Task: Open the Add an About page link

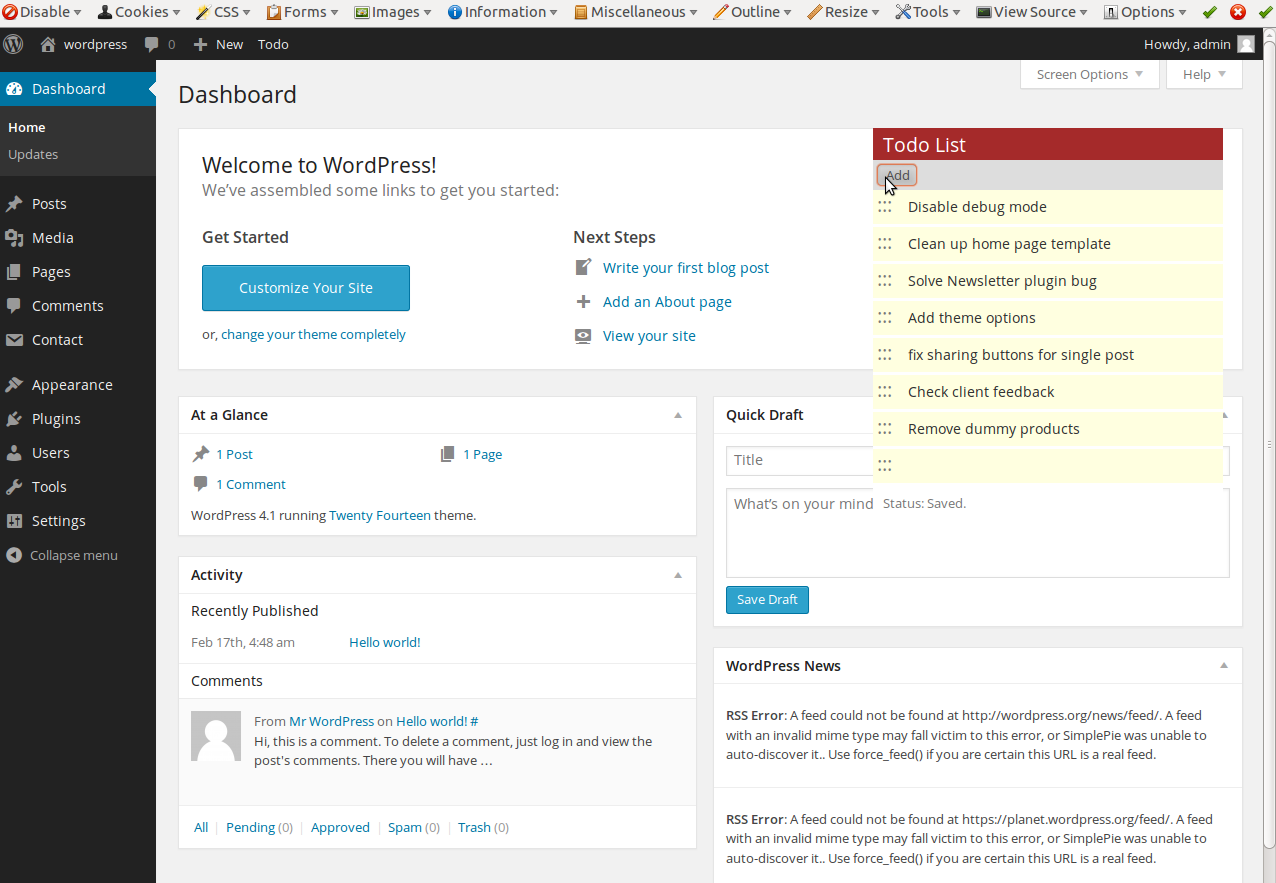Action: (667, 302)
